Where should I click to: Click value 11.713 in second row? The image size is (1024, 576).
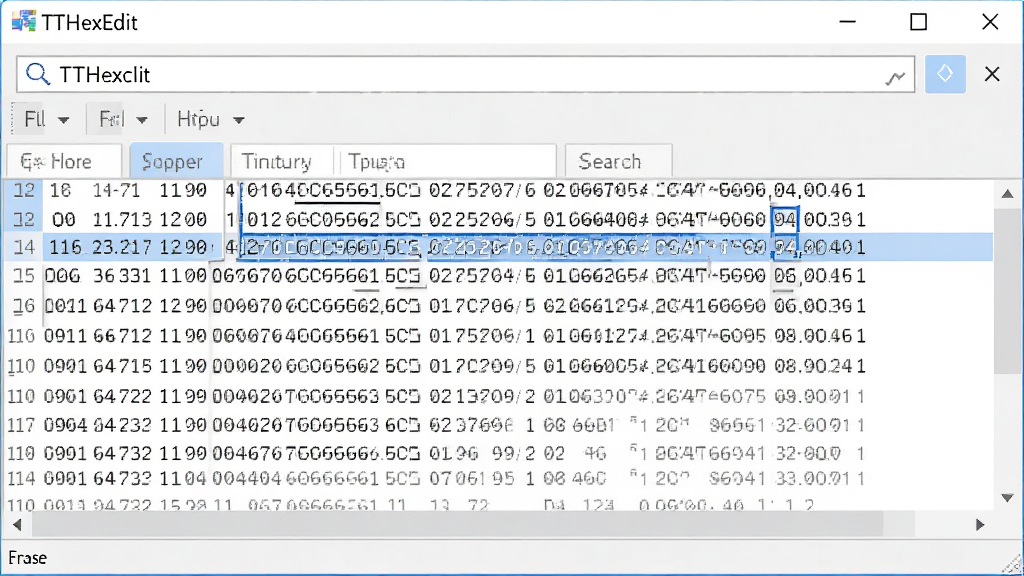(x=122, y=219)
